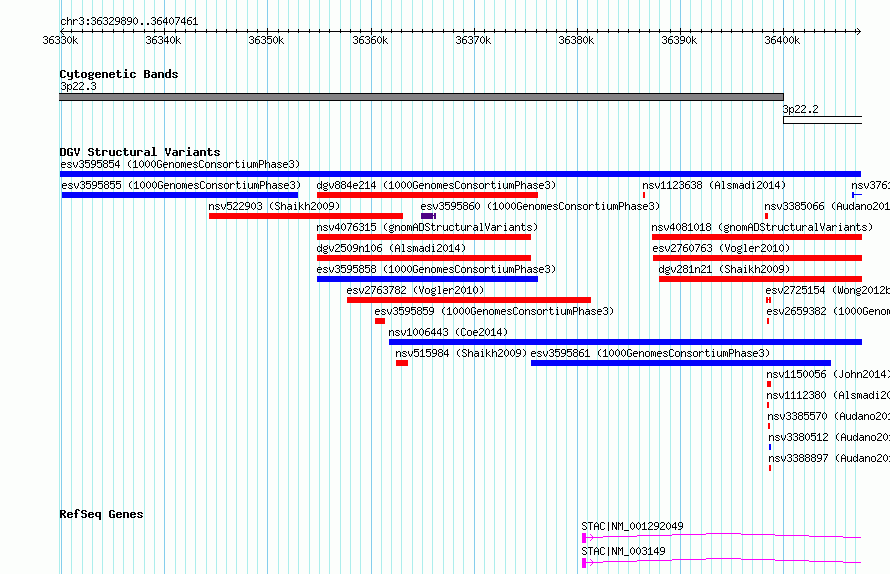Click the esv3595854 variant label
Viewport: 890px width, 574px height.
[180, 165]
